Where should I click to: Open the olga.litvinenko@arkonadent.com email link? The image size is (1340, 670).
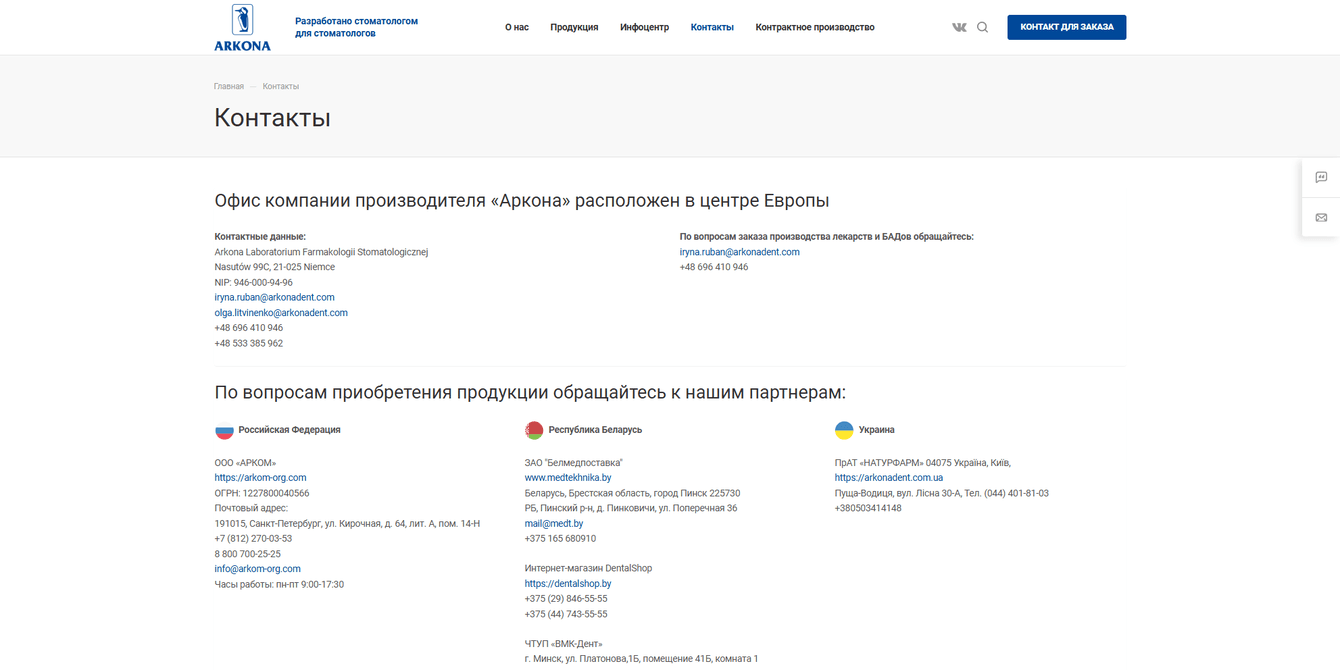click(281, 313)
